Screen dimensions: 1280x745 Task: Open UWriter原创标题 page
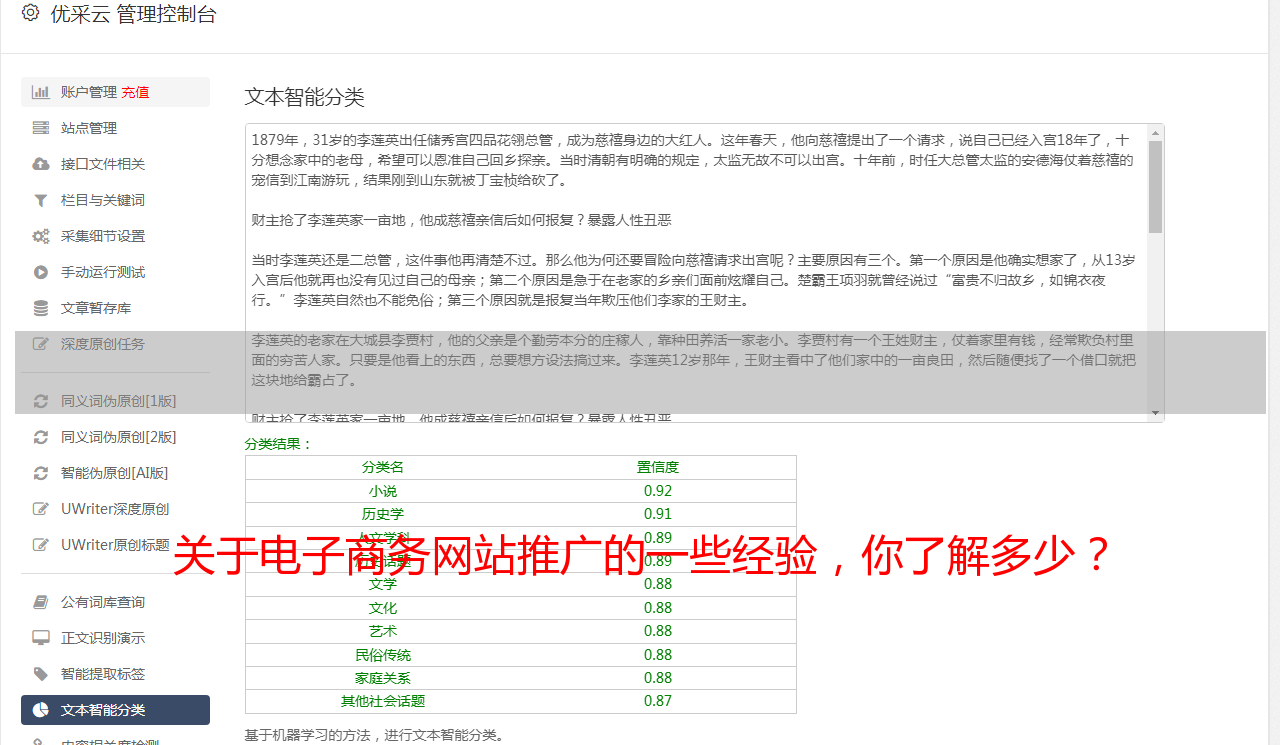(115, 545)
